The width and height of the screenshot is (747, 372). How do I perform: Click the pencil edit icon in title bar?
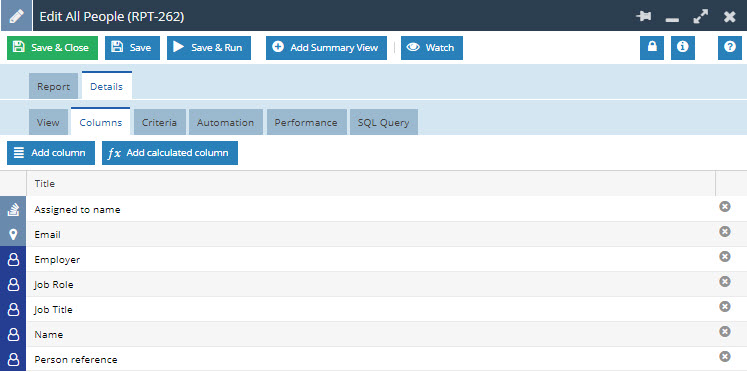click(x=16, y=16)
